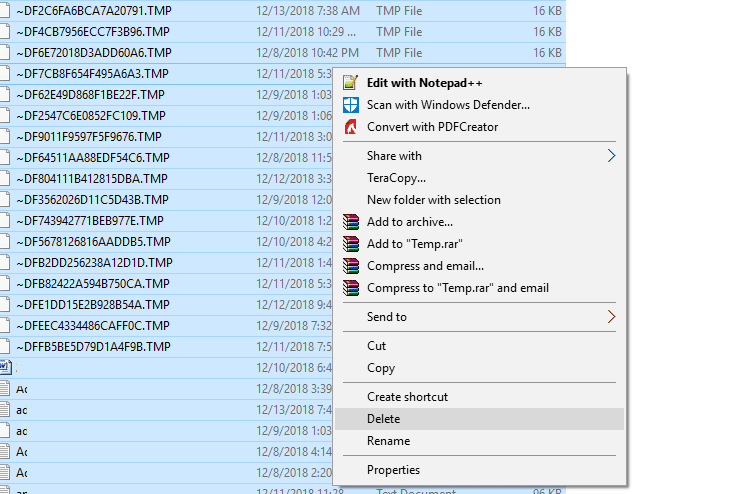The height and width of the screenshot is (494, 748).
Task: Click the Notepad++ icon in context menu
Action: 351,82
